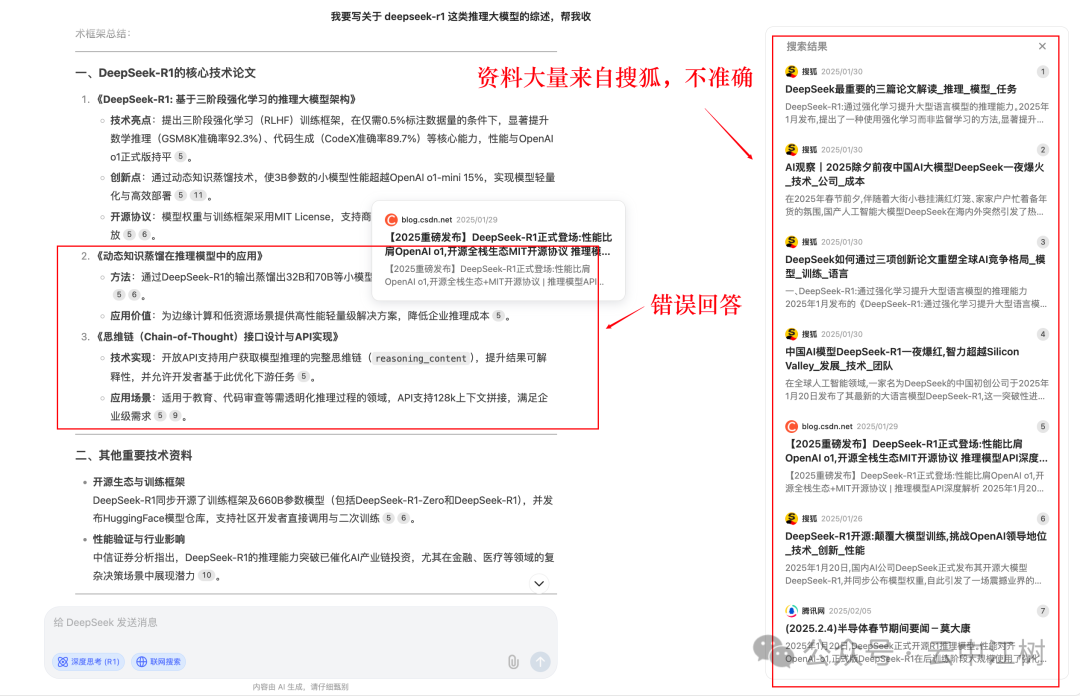Click heading 二、其他重要技术资料
The height and width of the screenshot is (696, 1080).
[134, 456]
